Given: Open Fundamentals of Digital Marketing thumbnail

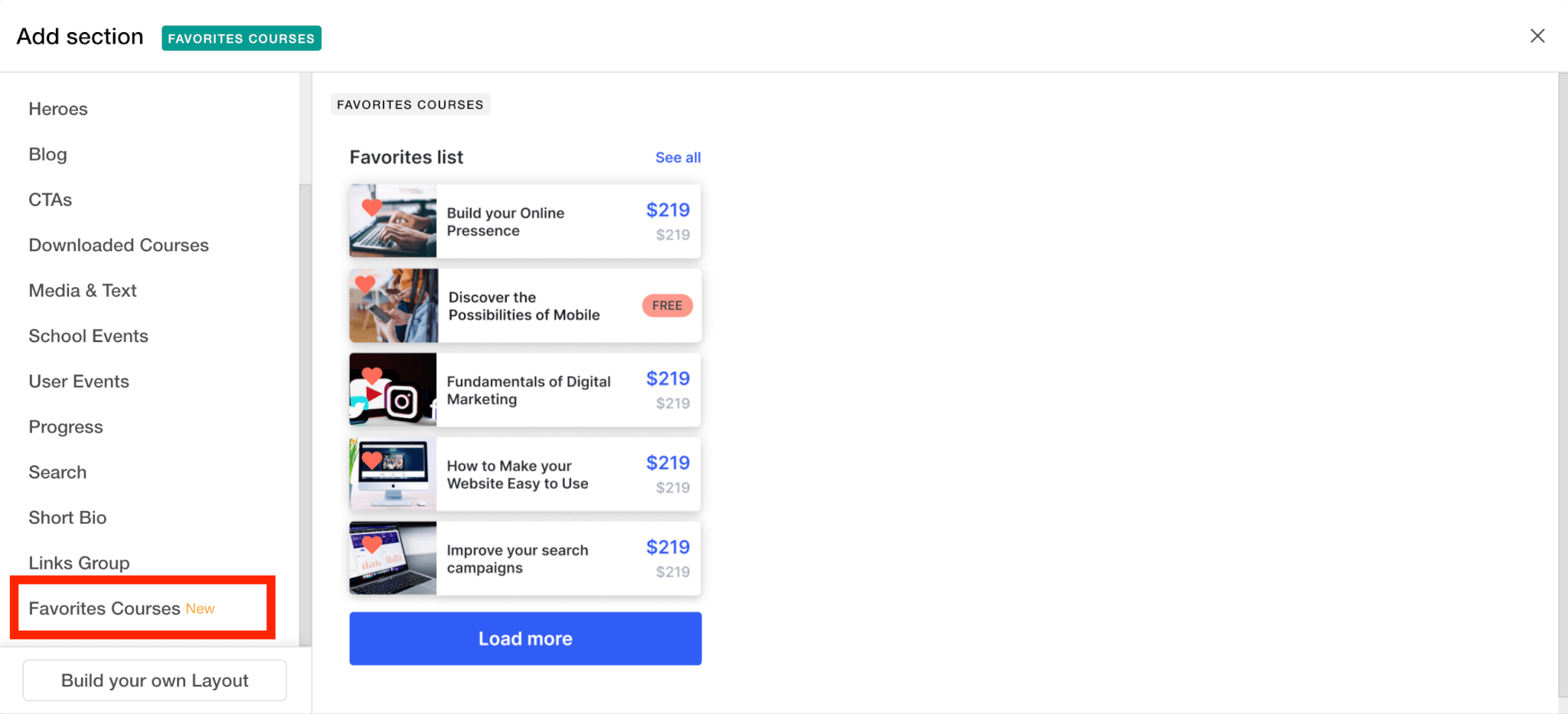Looking at the screenshot, I should [393, 390].
